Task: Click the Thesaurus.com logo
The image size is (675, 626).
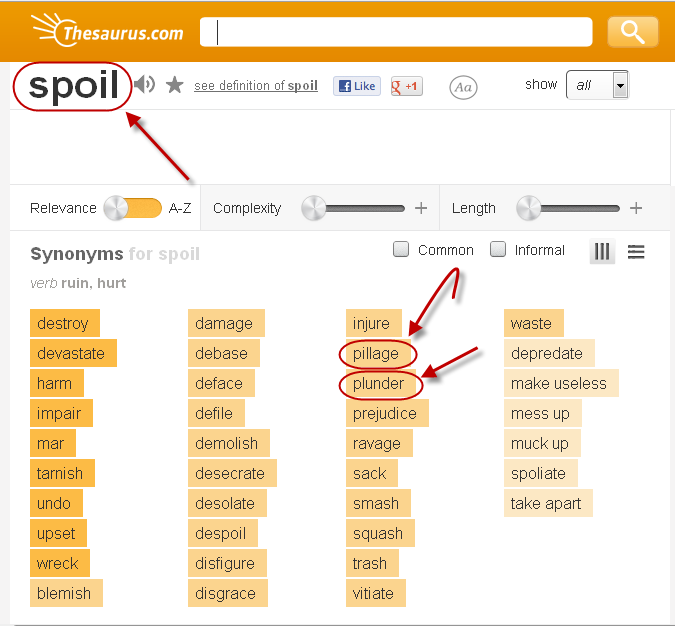Action: click(x=108, y=31)
